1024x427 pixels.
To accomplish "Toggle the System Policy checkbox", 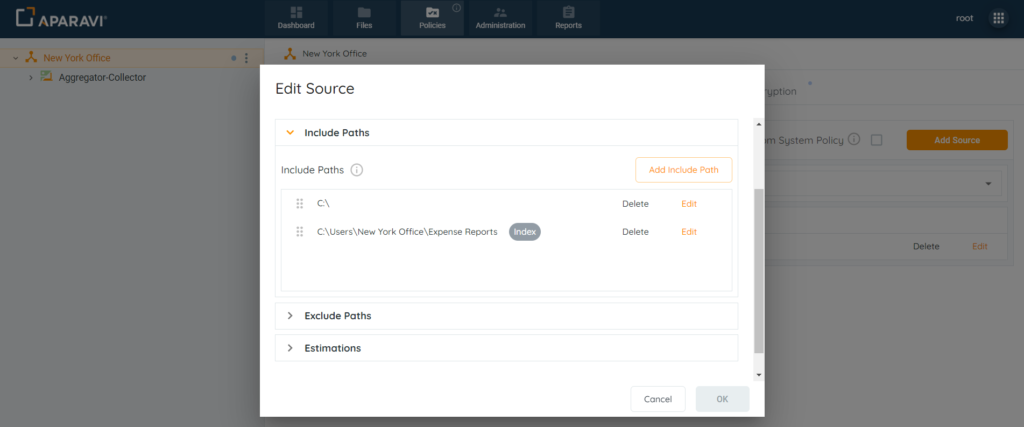I will pyautogui.click(x=876, y=140).
